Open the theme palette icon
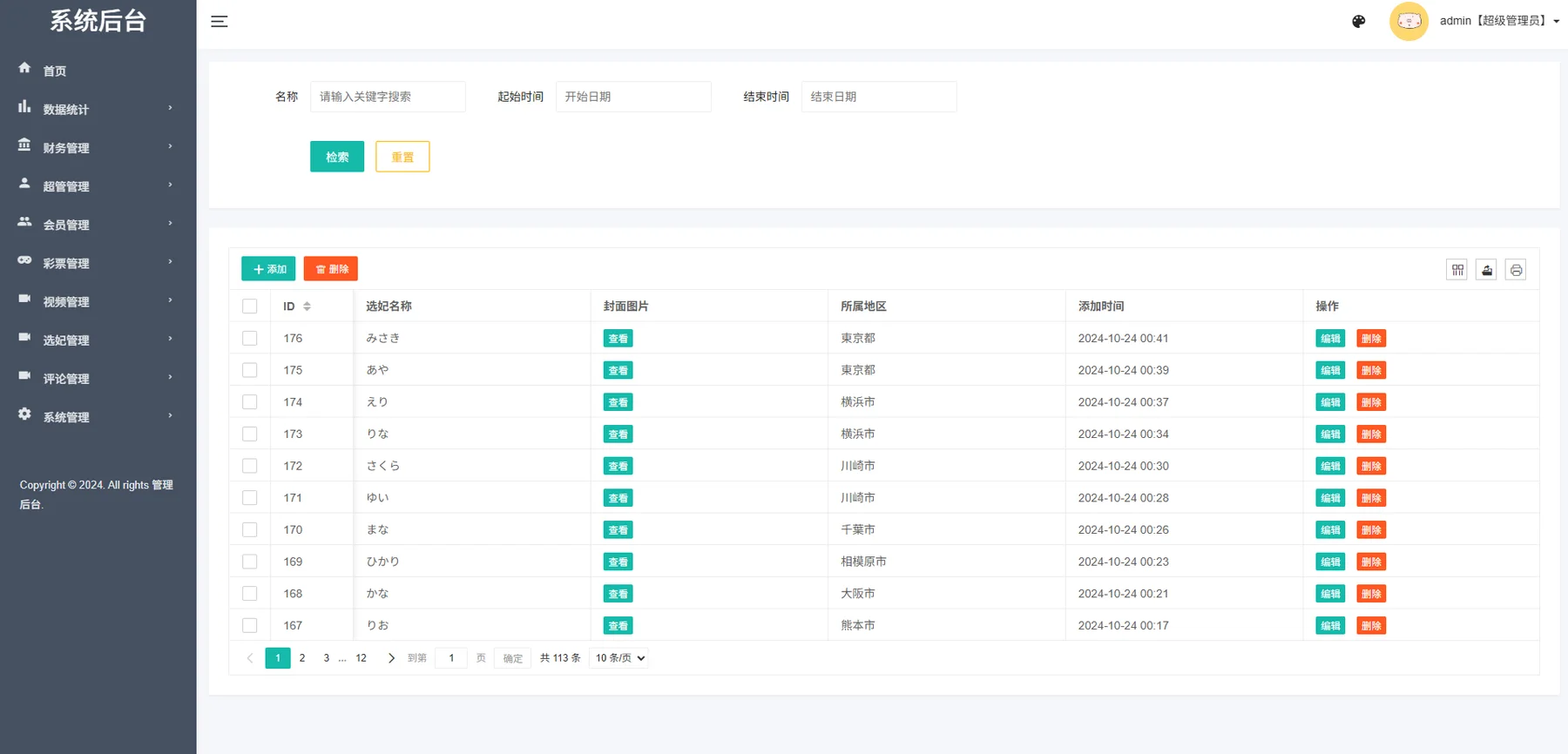The width and height of the screenshot is (1568, 754). 1359,22
